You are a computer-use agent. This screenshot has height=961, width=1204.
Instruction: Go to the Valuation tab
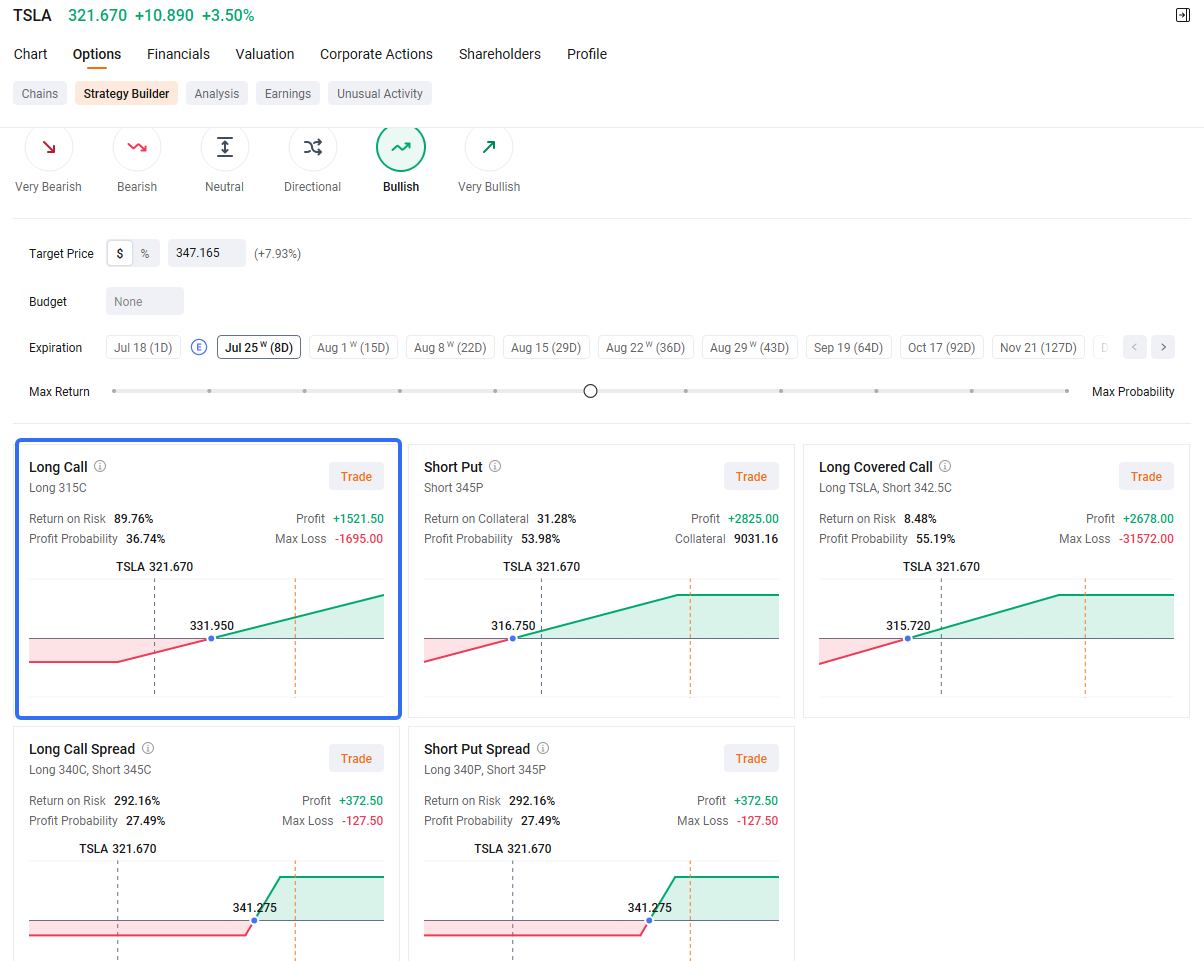(x=265, y=54)
